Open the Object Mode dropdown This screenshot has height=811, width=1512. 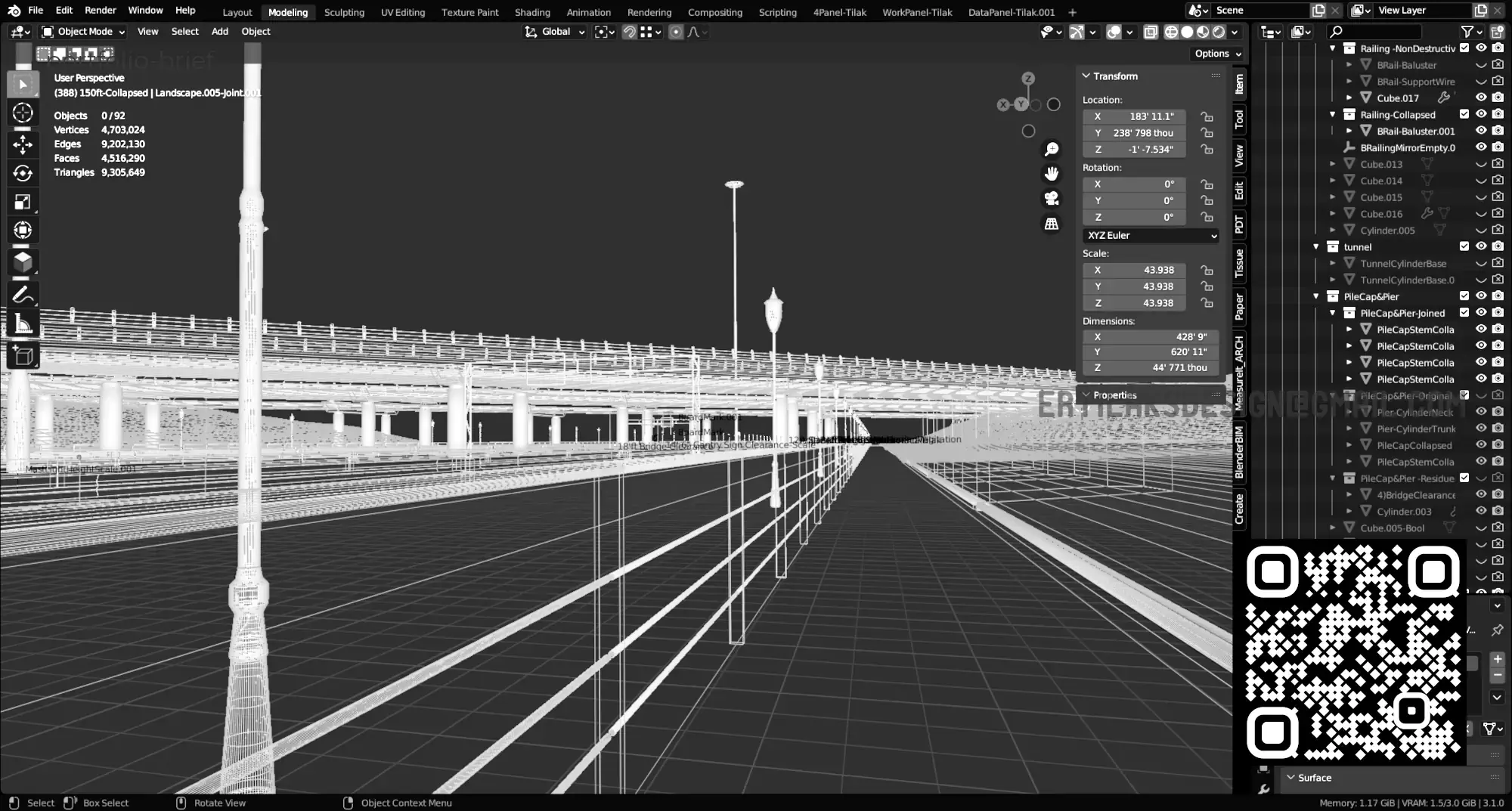pyautogui.click(x=83, y=32)
